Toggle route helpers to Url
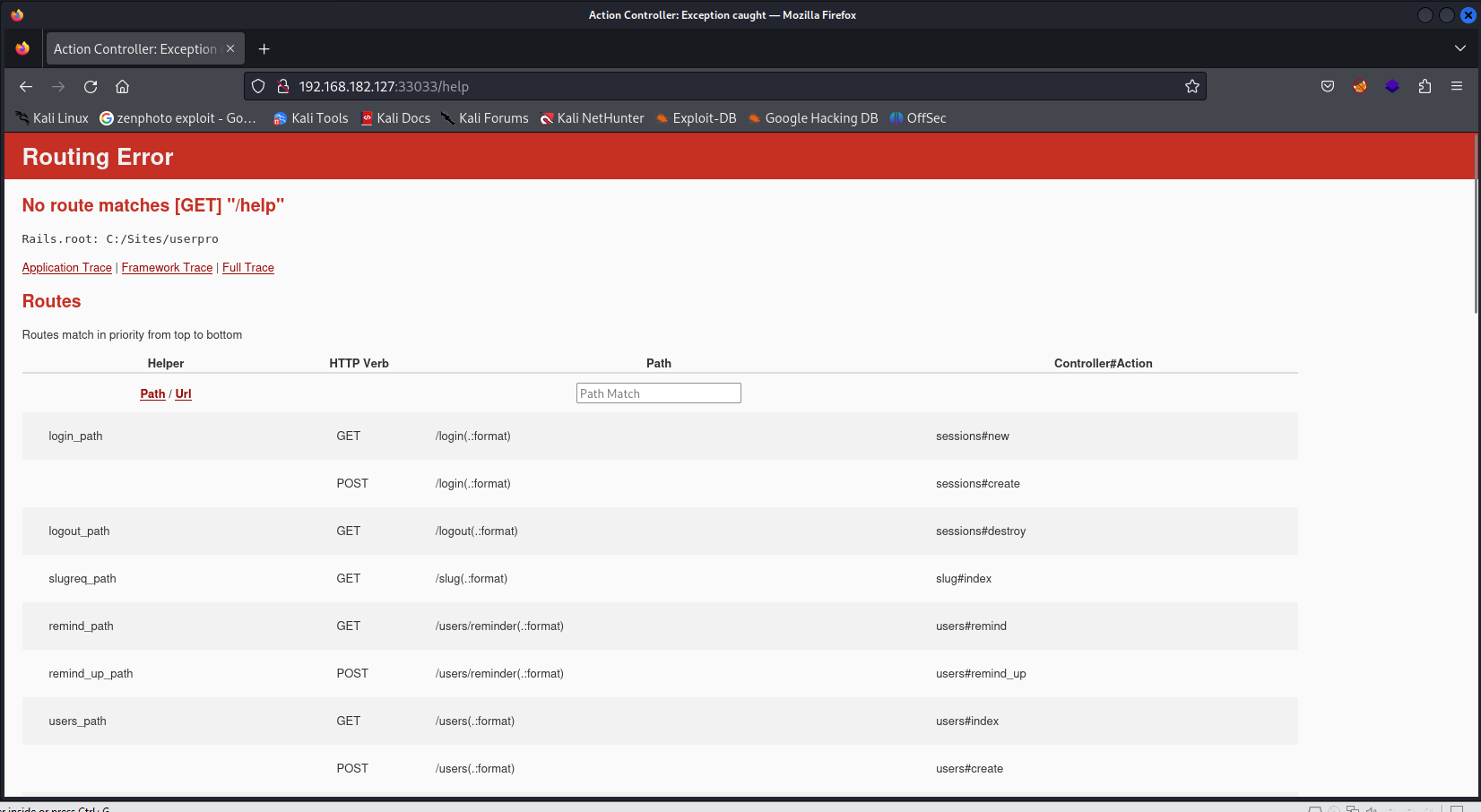Screen dimensions: 1481x812 (183, 394)
